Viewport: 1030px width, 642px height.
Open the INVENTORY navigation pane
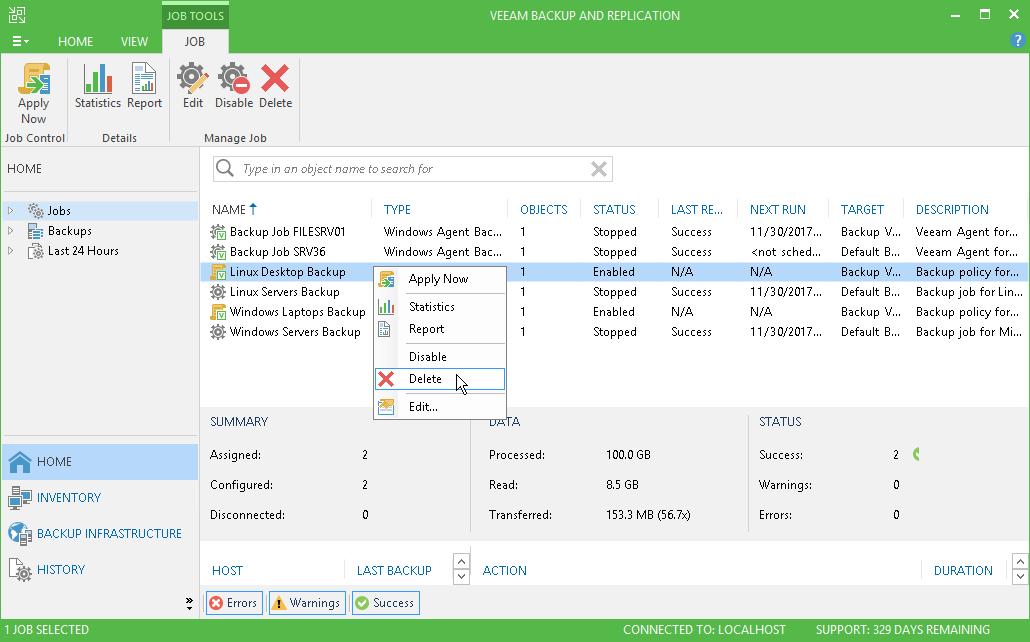click(x=100, y=497)
